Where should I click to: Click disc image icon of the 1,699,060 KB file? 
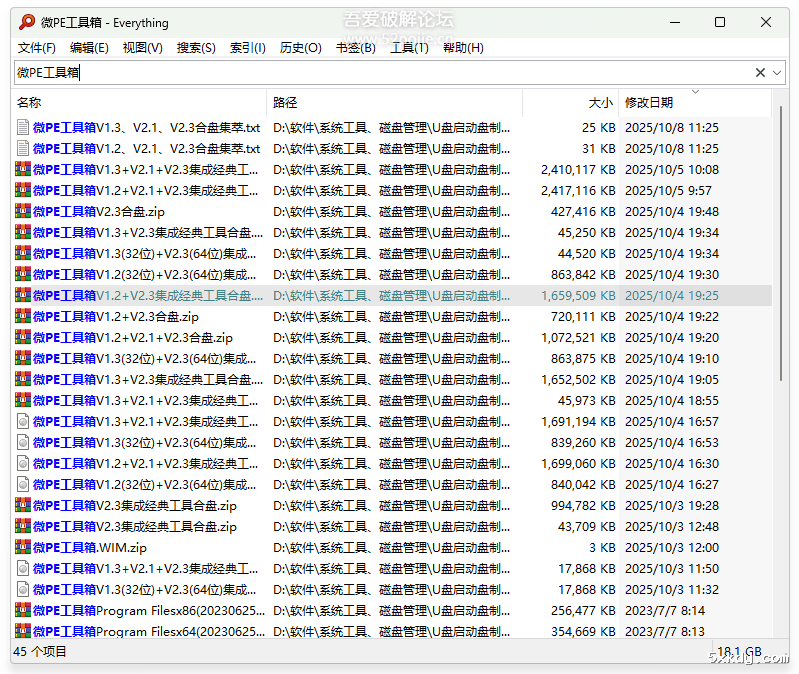point(23,464)
